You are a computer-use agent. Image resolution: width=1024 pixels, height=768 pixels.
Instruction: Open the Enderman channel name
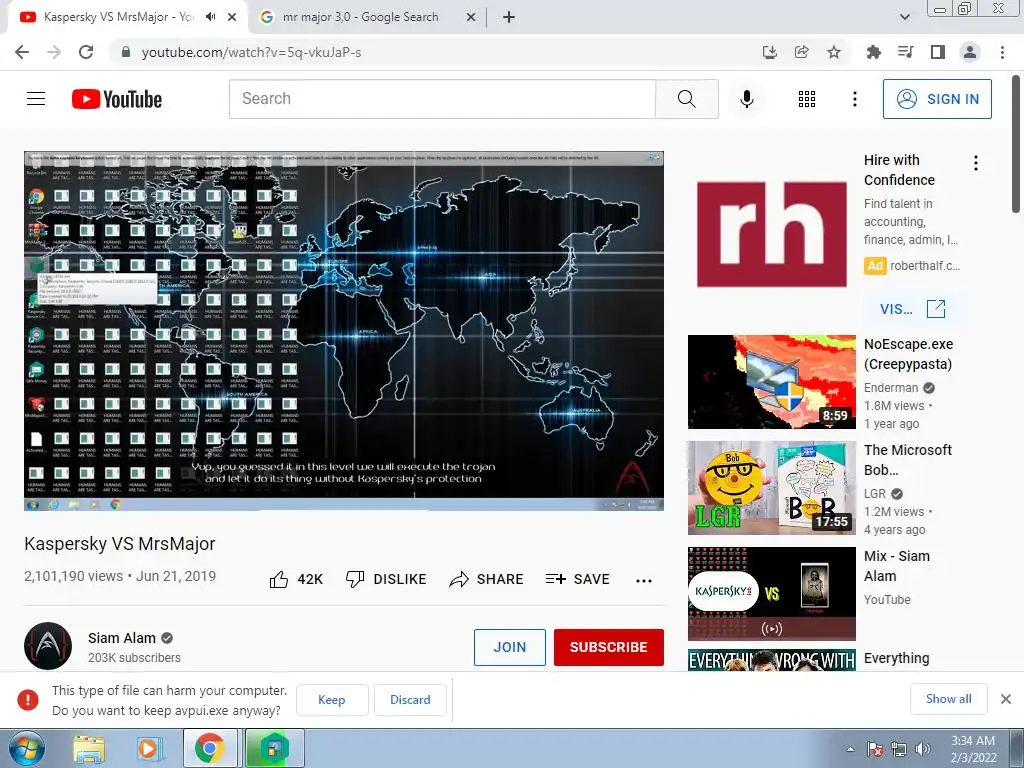891,388
